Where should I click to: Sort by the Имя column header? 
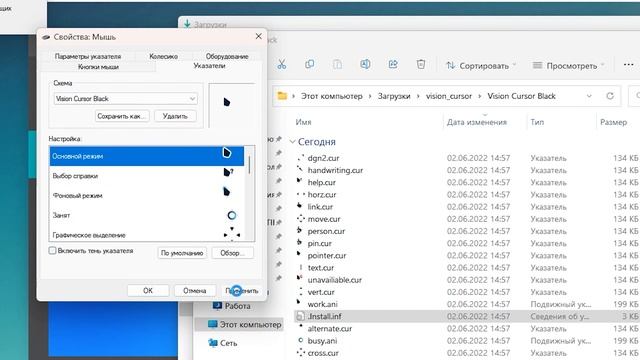[x=303, y=122]
